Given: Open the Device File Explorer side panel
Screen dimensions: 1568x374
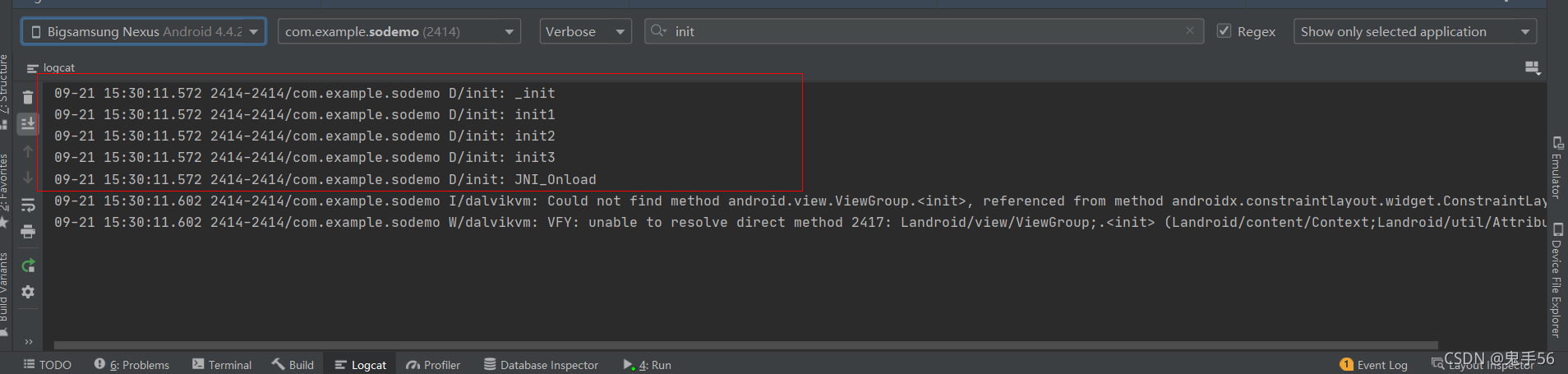Looking at the screenshot, I should pos(1556,281).
